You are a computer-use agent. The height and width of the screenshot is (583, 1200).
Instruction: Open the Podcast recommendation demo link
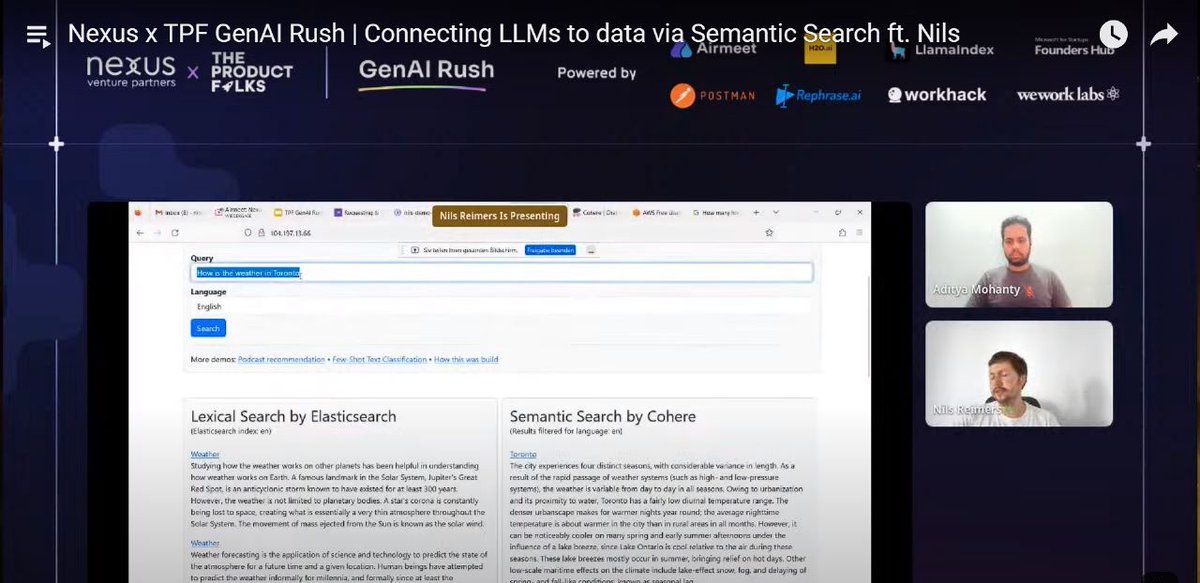(x=282, y=359)
